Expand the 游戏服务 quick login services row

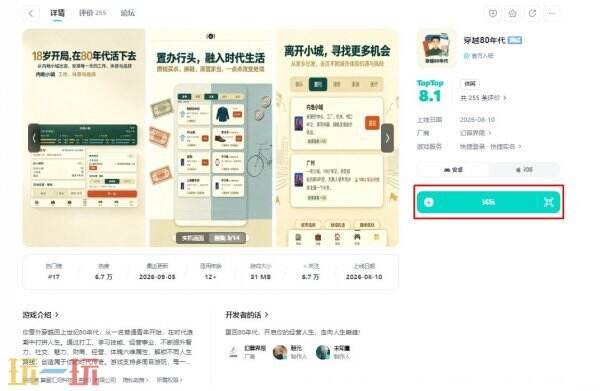[490, 147]
